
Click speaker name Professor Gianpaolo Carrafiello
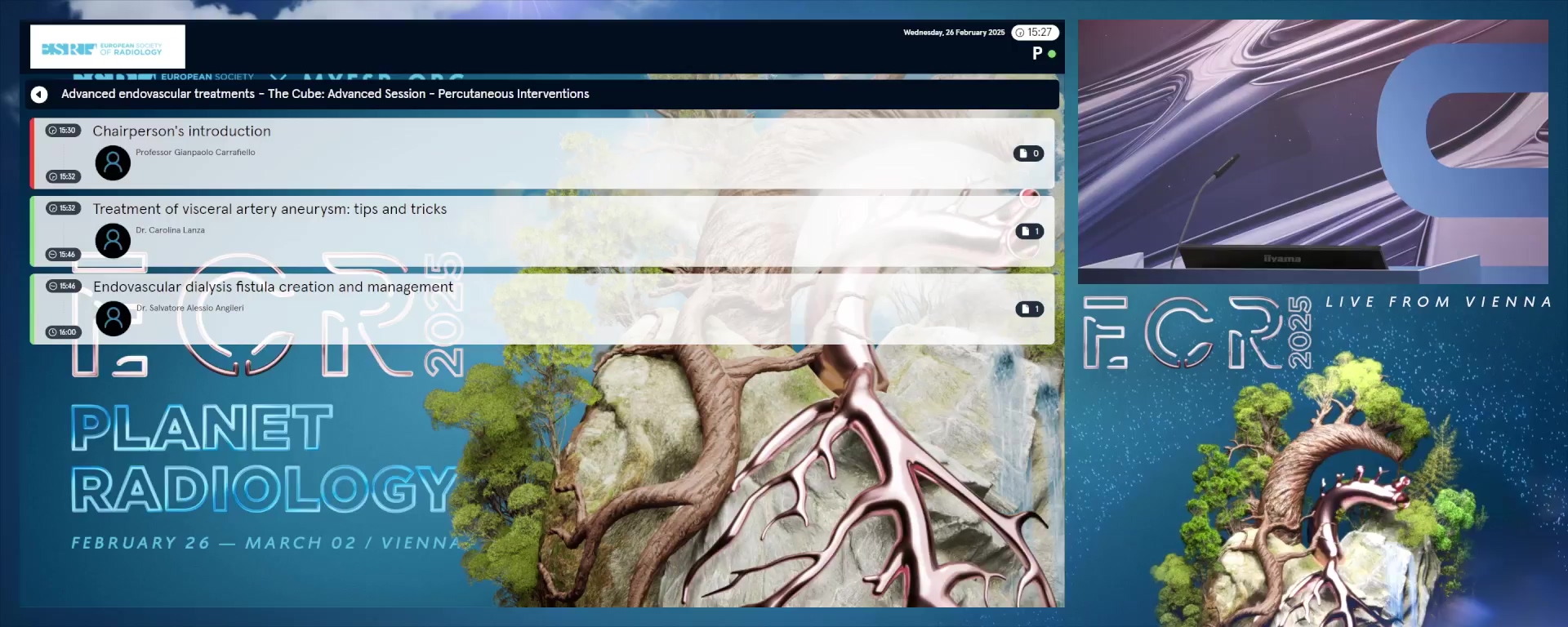(195, 153)
